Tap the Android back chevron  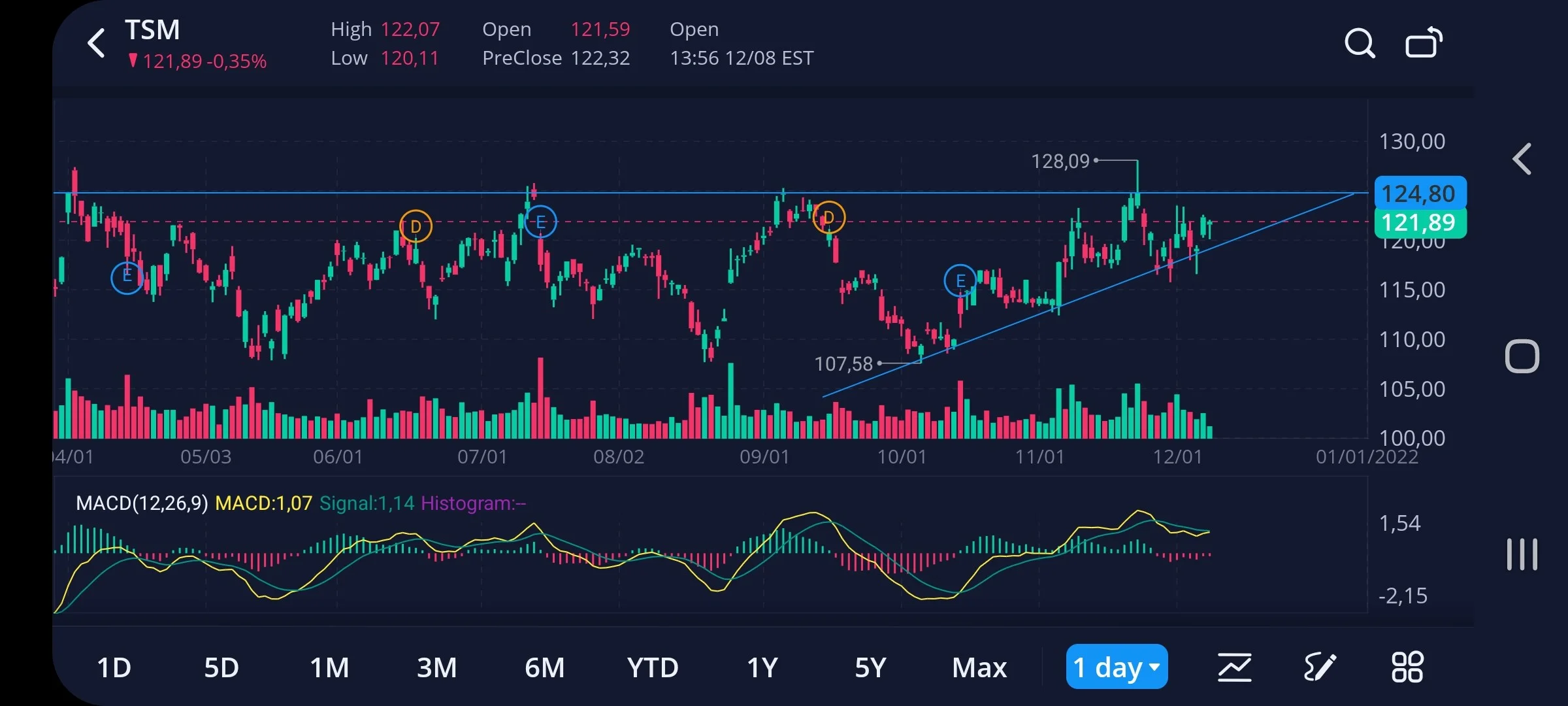[1522, 159]
